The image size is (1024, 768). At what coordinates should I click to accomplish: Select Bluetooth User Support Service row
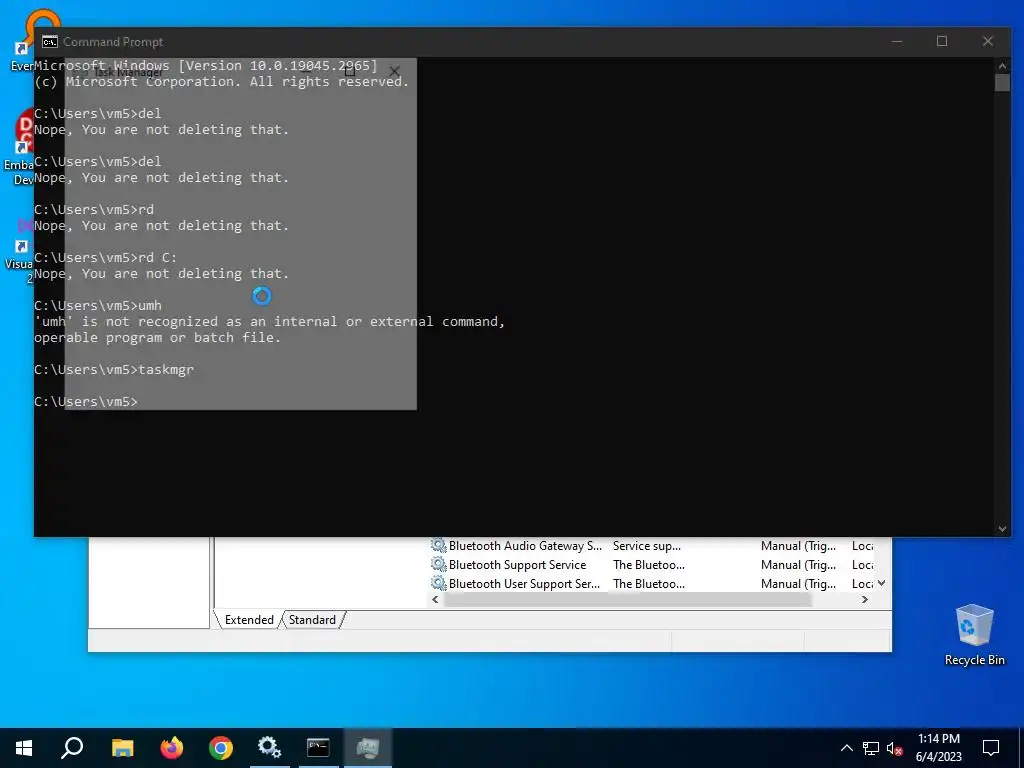point(654,584)
